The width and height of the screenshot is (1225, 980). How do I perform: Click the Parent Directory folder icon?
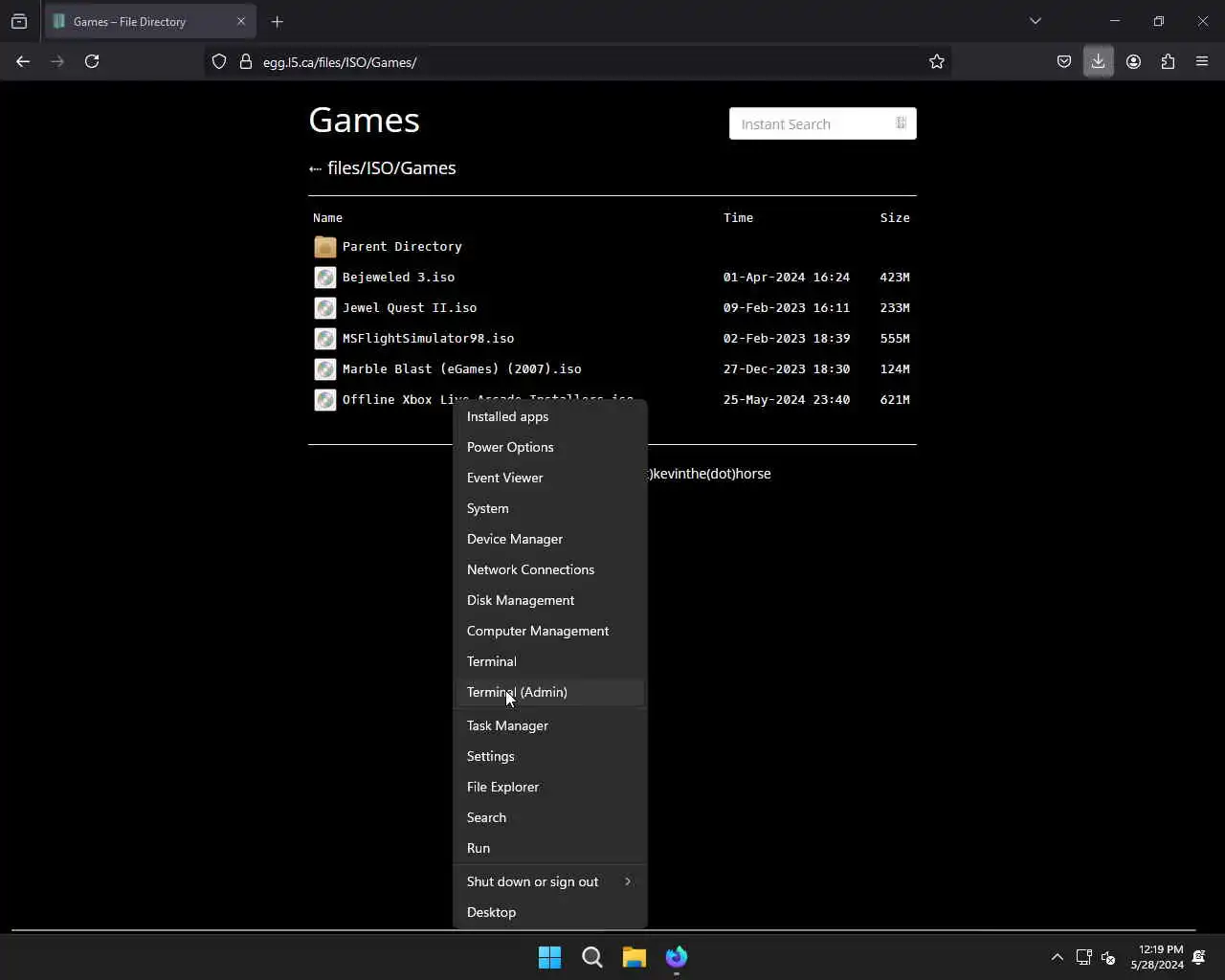click(325, 247)
